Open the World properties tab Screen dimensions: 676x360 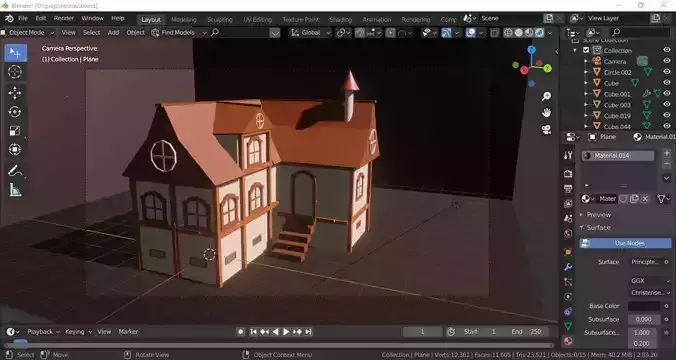[568, 234]
